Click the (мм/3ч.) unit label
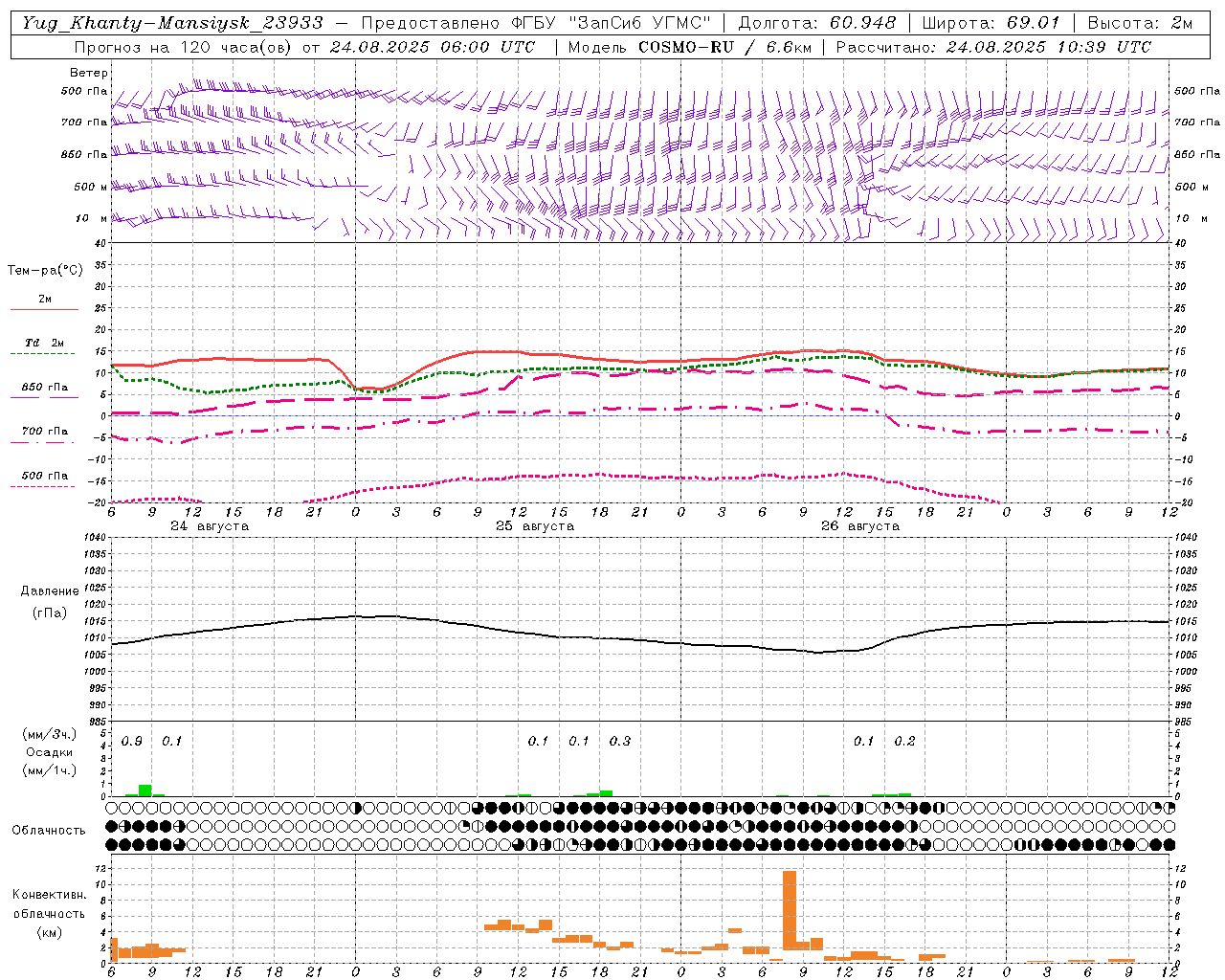1225x980 pixels. (50, 734)
